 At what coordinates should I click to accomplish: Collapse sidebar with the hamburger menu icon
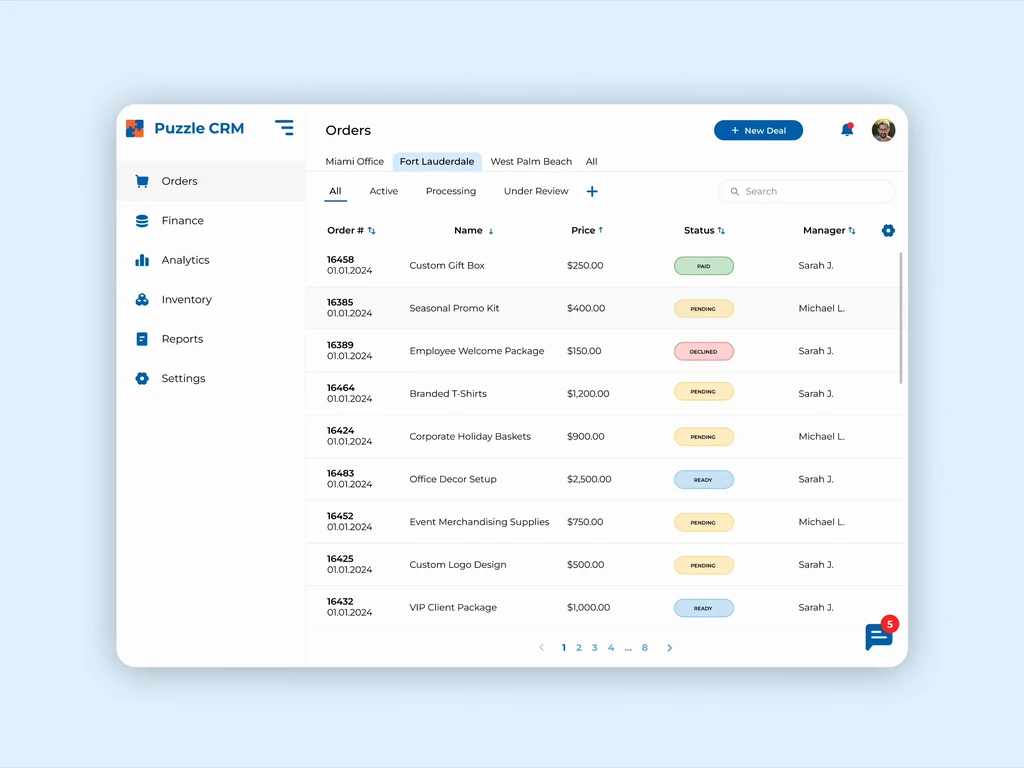pos(284,128)
